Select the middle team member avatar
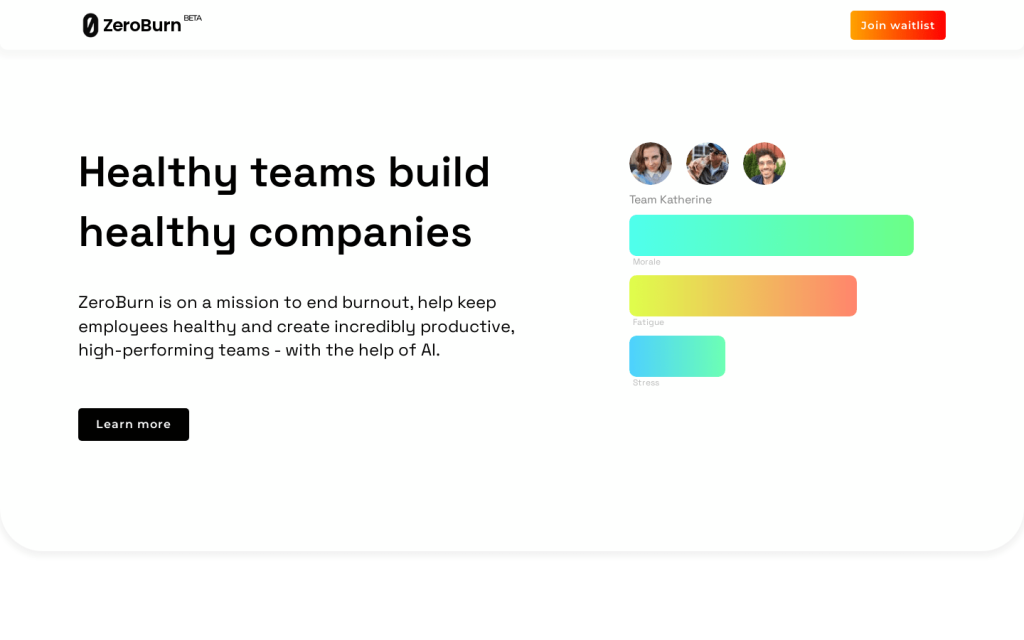This screenshot has width=1024, height=640. (x=707, y=163)
